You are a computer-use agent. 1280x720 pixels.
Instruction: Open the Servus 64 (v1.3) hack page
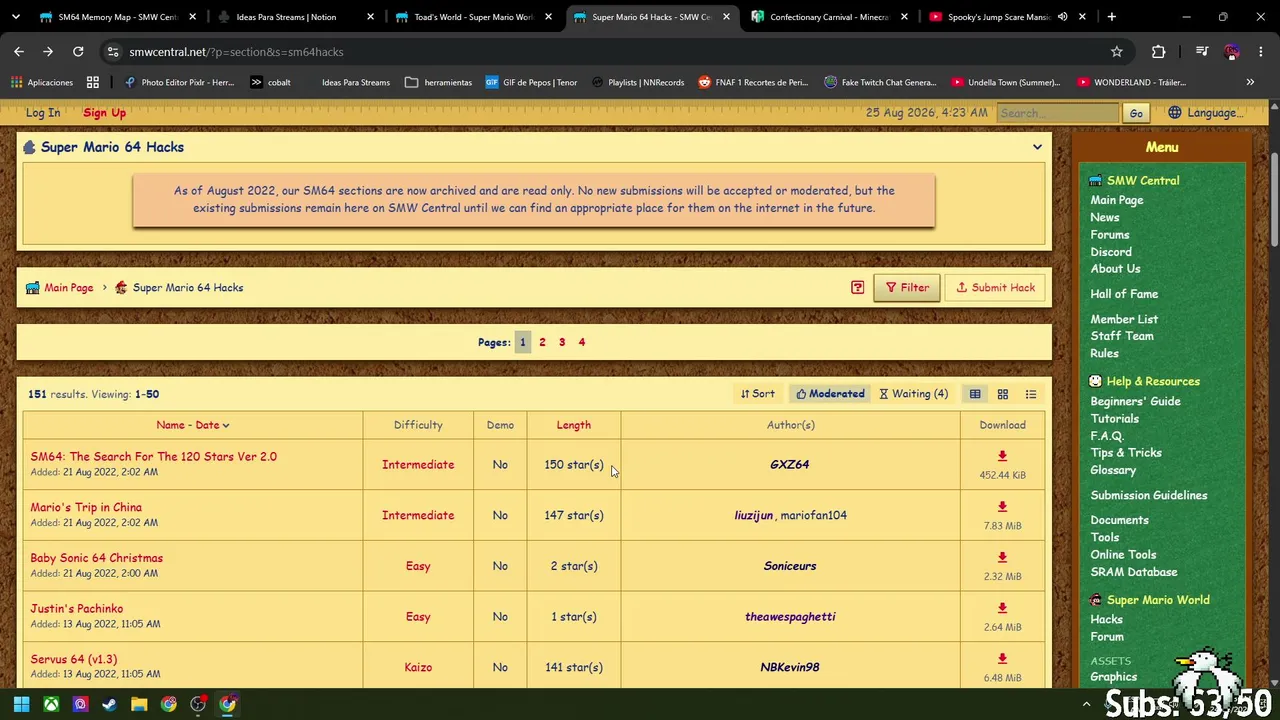(74, 659)
